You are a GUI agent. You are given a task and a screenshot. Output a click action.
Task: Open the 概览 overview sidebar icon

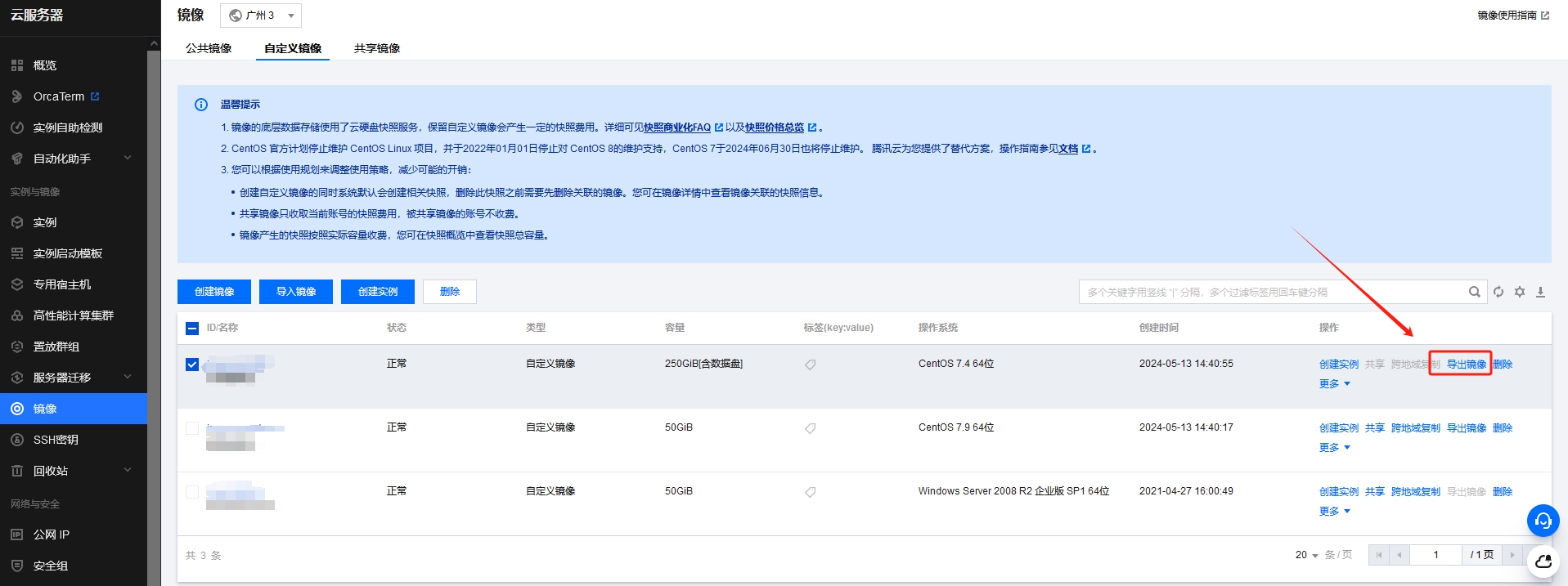pos(17,65)
